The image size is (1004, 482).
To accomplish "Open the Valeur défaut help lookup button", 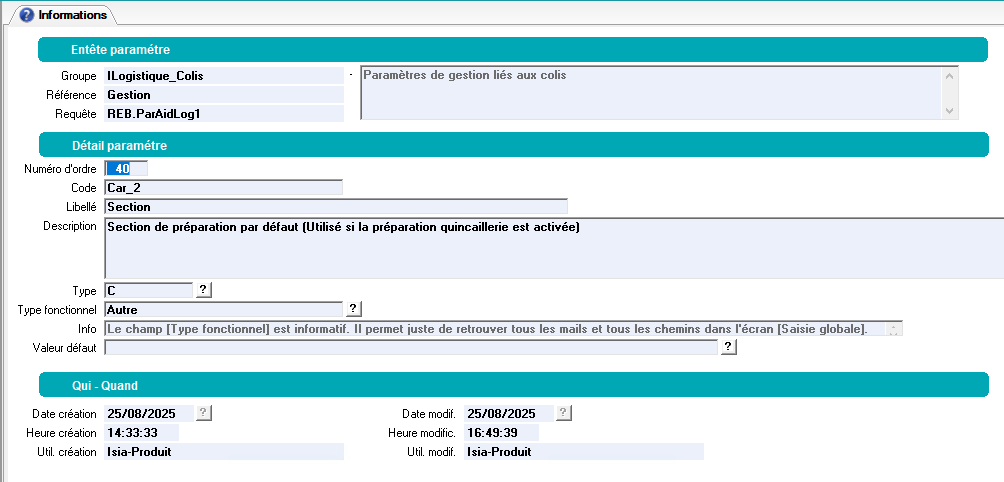I will tap(728, 347).
